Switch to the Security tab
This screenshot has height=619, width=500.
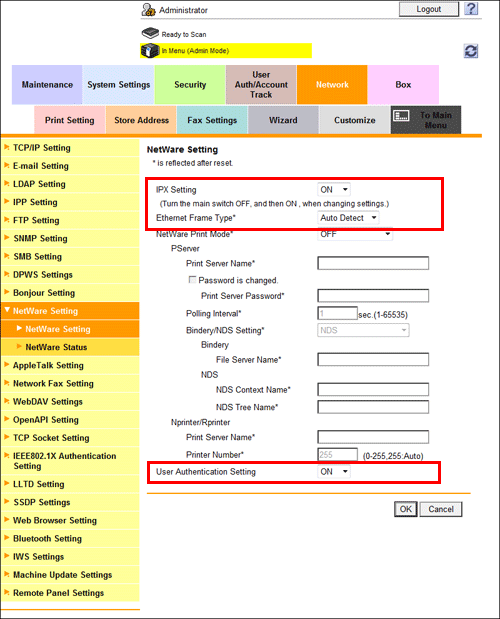point(190,84)
